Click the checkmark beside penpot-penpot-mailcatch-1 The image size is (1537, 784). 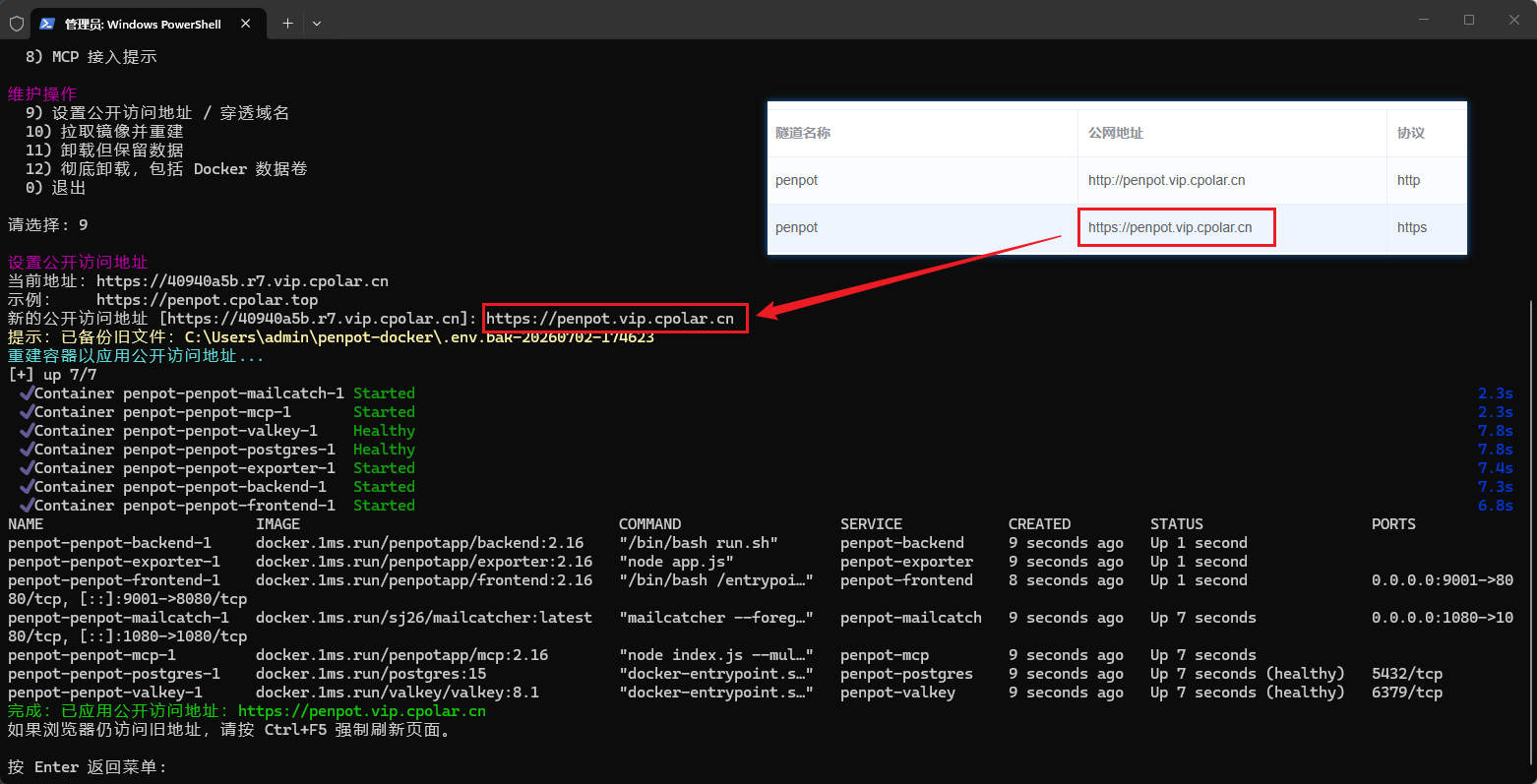[x=27, y=393]
